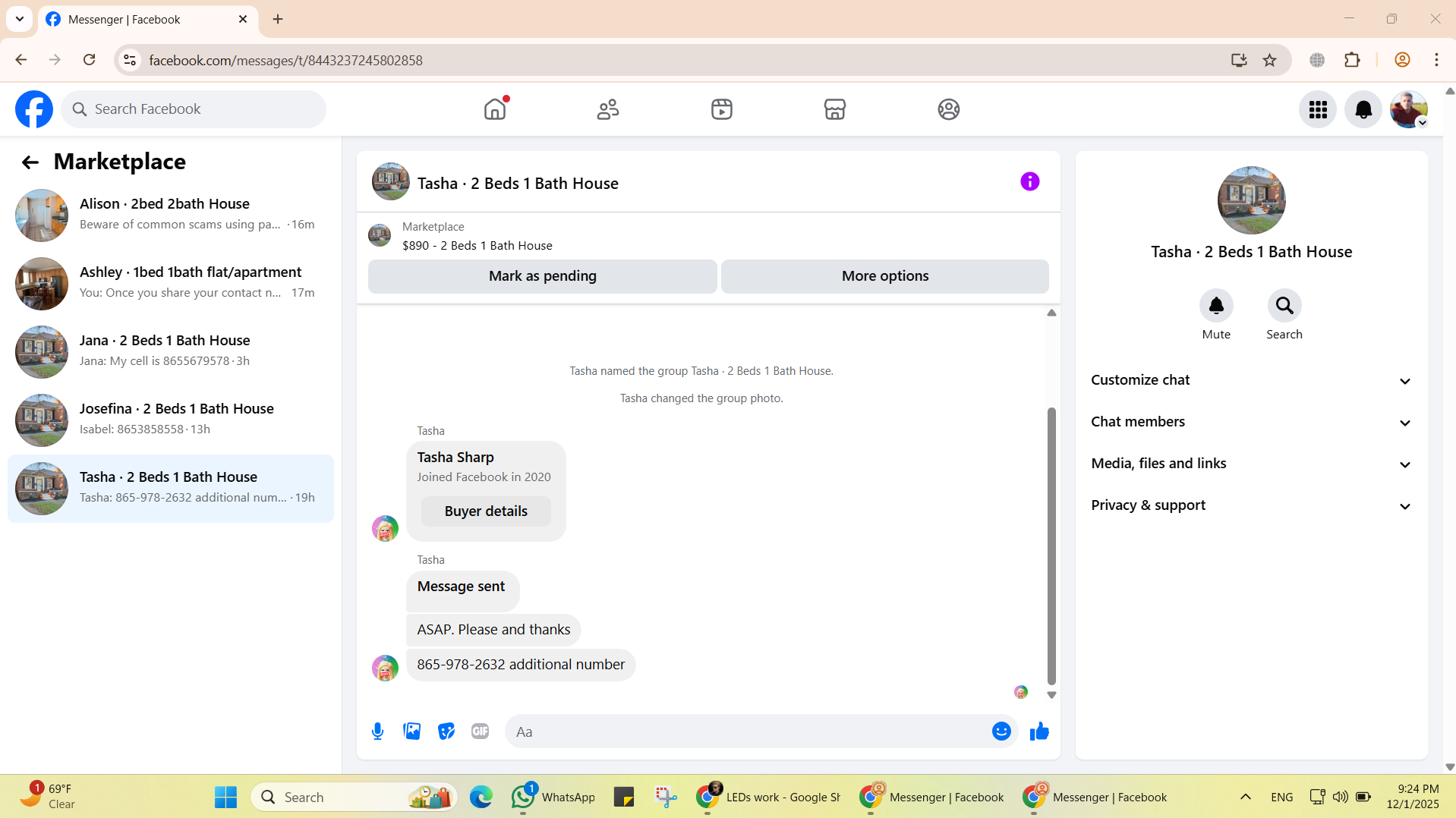Go to Facebook home via logo
Screen dimensions: 1456x818
click(34, 109)
